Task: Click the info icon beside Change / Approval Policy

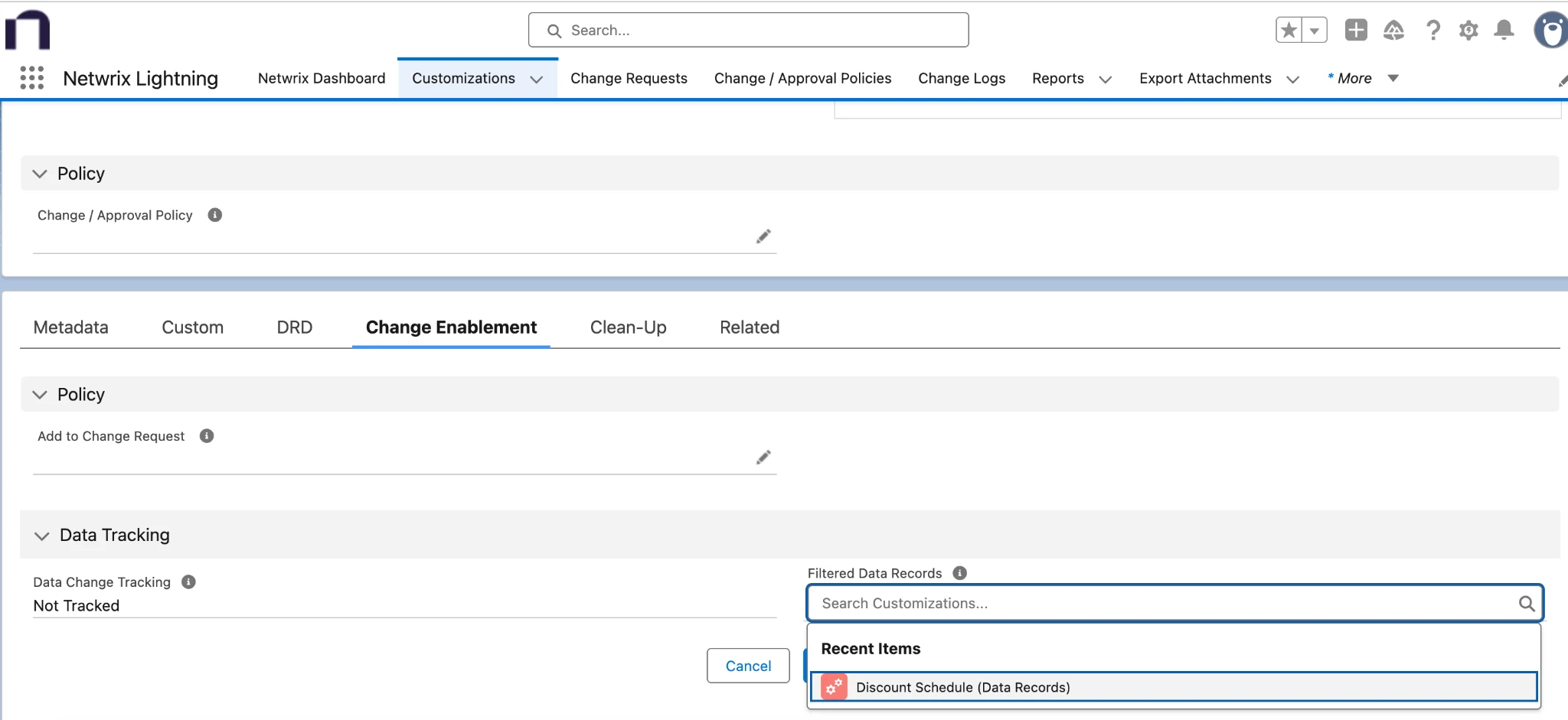Action: pos(213,214)
